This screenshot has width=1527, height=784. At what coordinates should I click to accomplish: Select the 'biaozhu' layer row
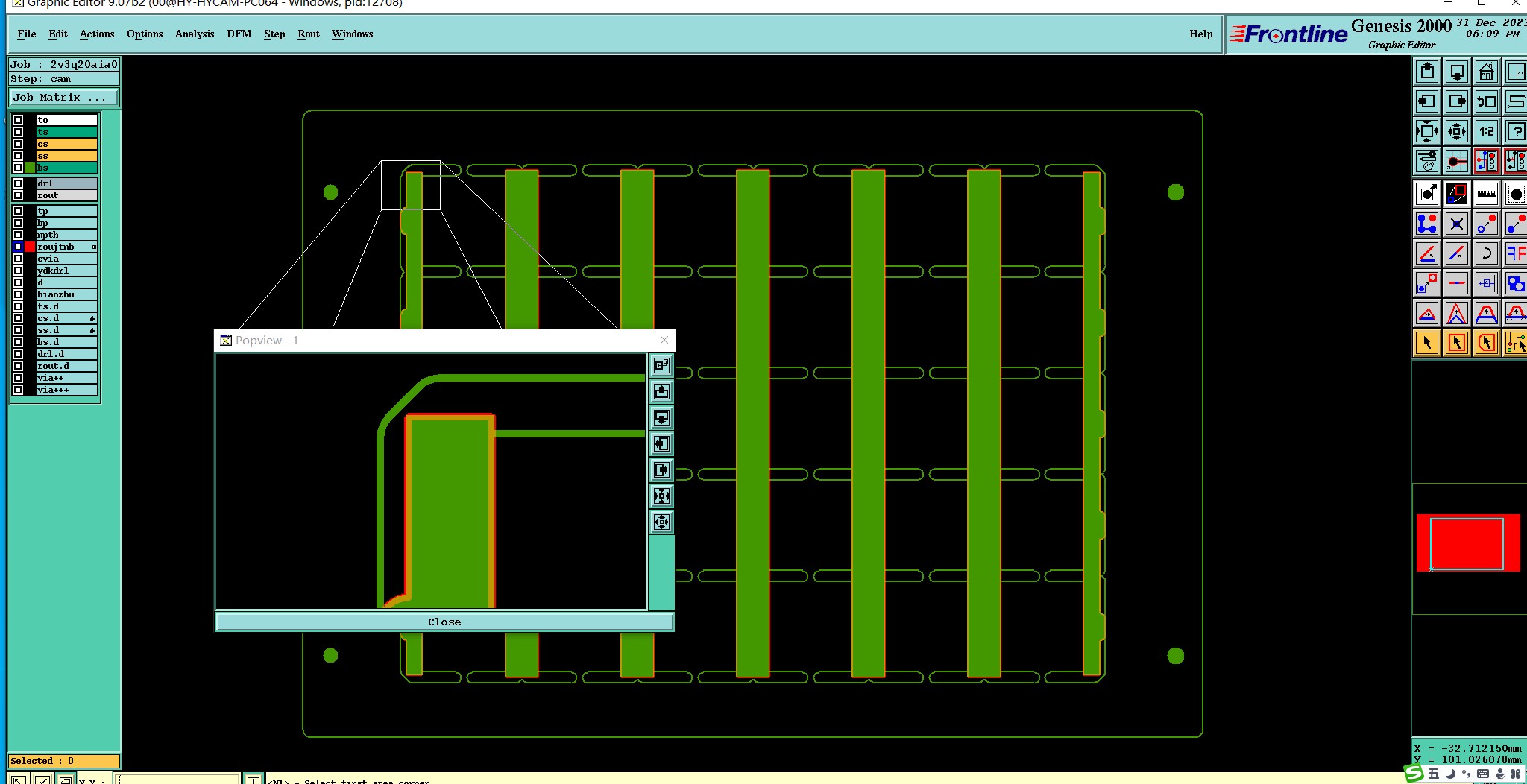coord(67,294)
